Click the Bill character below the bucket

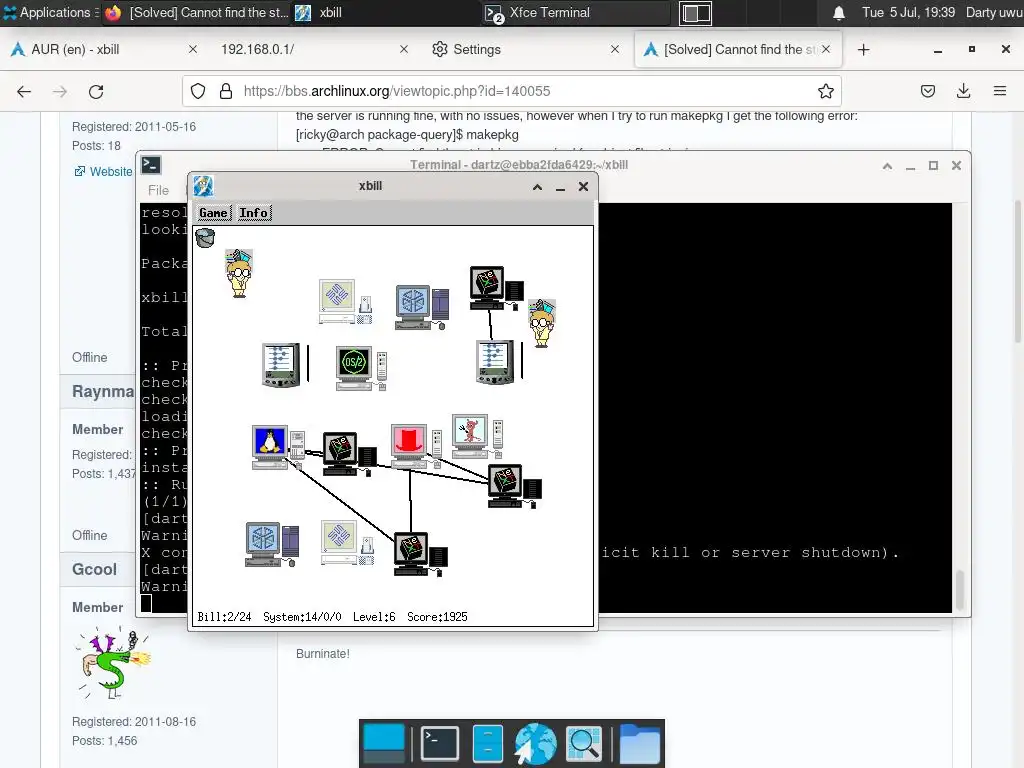point(239,274)
